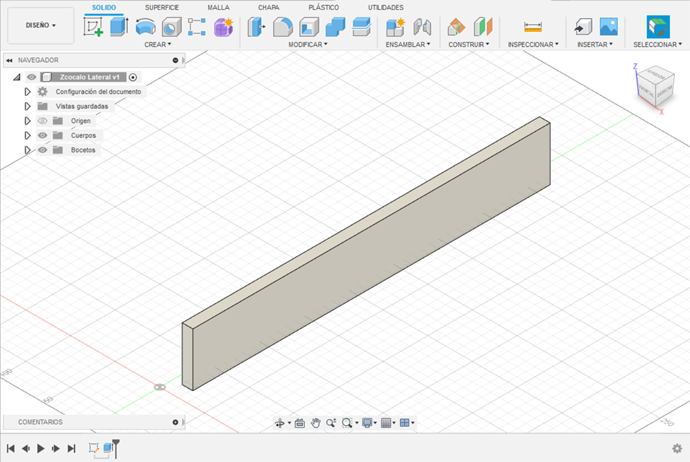
Task: Select the Extrude tool
Action: 119,27
